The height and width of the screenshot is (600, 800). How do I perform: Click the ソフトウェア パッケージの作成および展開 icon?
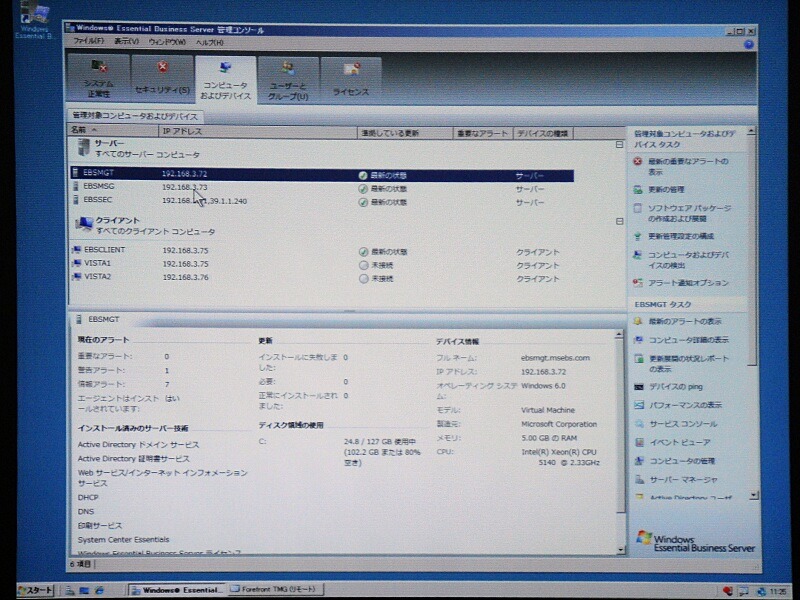point(638,208)
